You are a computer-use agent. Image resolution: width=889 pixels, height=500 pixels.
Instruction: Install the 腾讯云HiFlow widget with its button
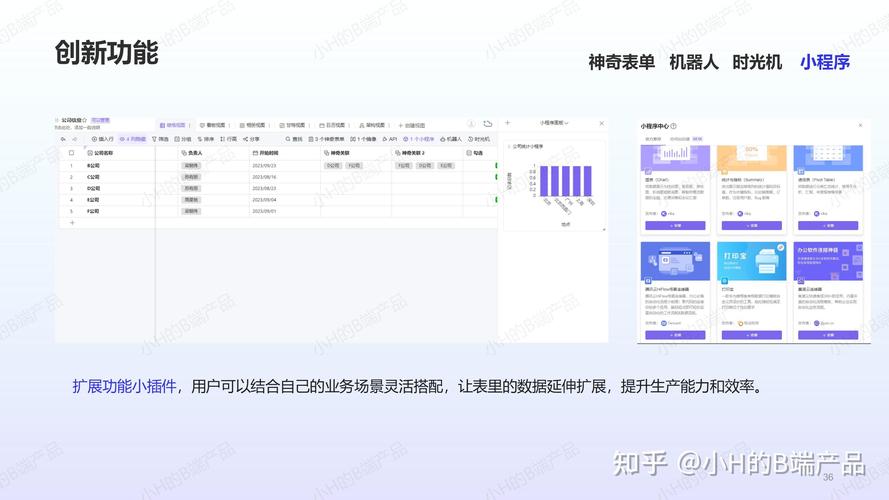pos(675,335)
